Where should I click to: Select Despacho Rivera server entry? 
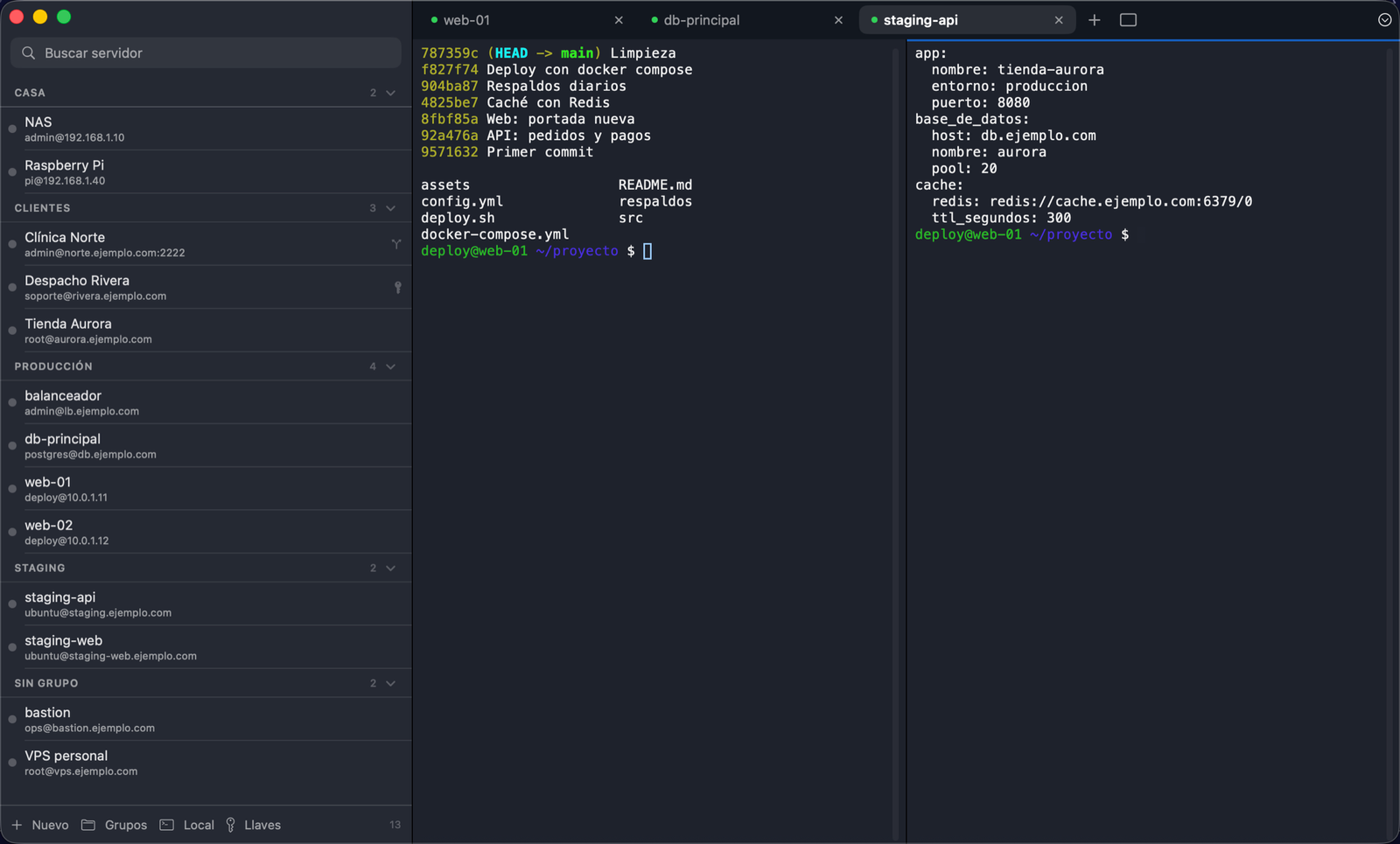206,288
